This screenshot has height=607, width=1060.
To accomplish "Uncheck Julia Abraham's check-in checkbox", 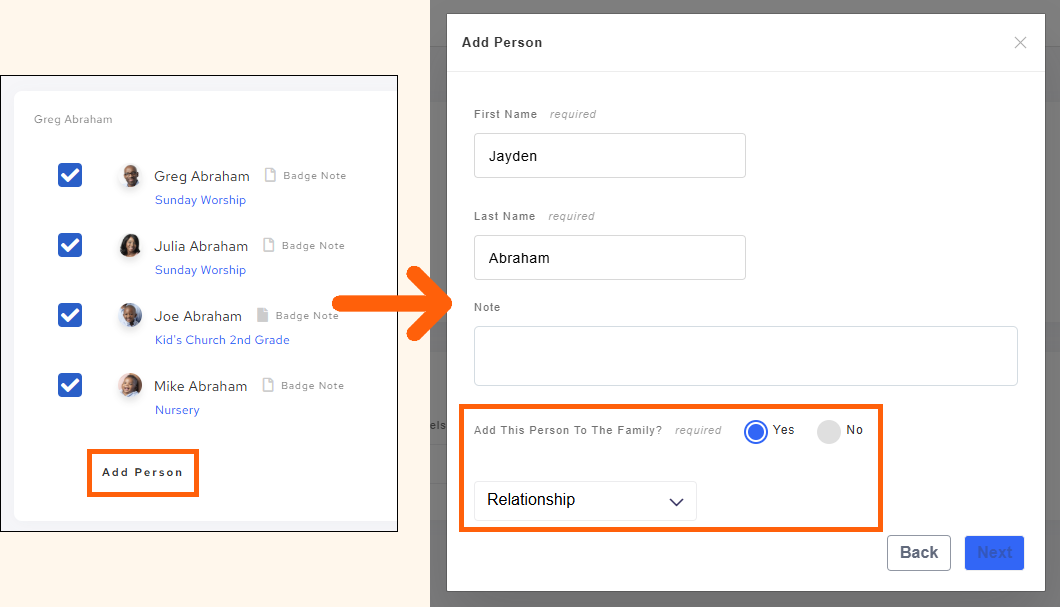I will click(69, 245).
